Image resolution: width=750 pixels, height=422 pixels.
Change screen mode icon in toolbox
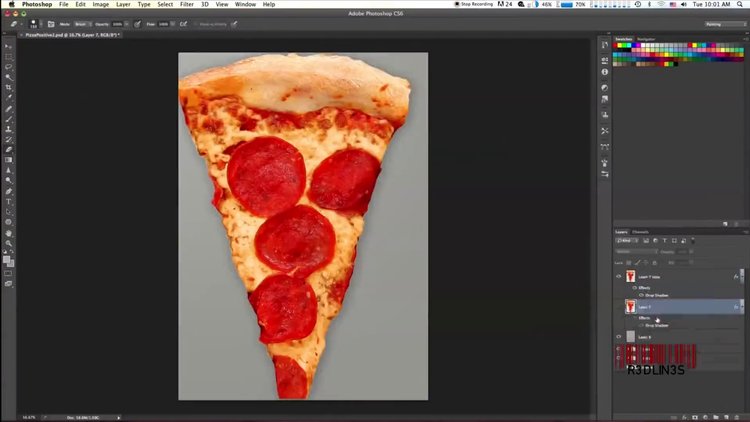click(8, 284)
